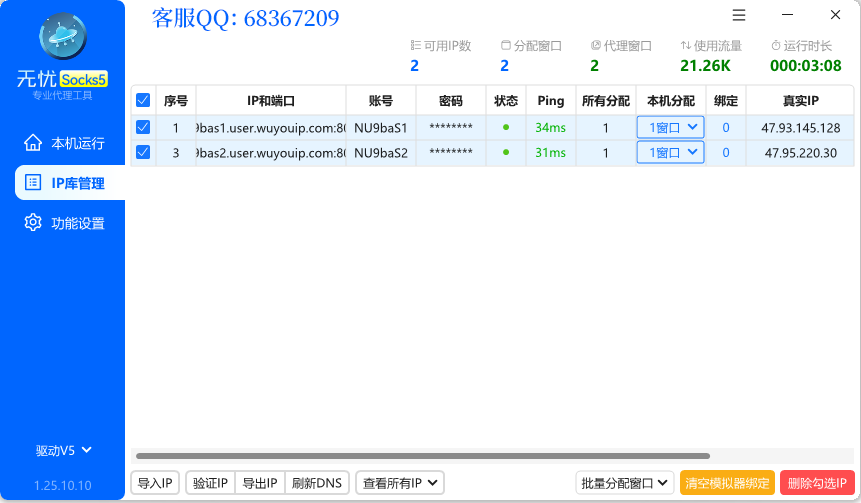The height and width of the screenshot is (503, 861).
Task: Click the gear icon for 功能设置
Action: pos(33,223)
